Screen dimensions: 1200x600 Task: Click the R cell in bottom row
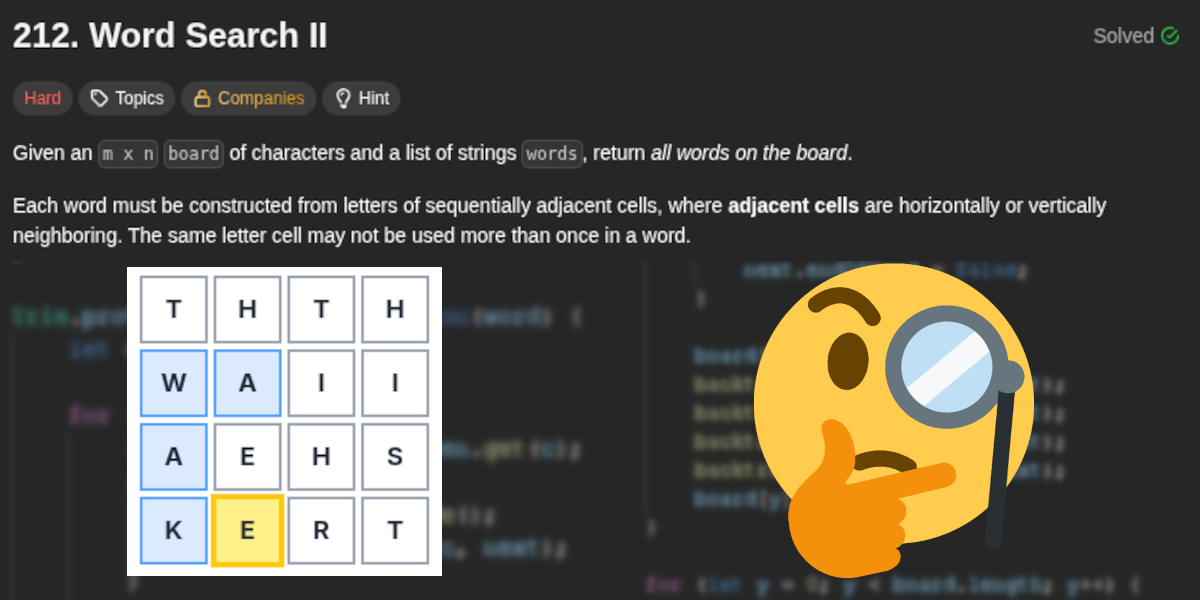coord(321,530)
